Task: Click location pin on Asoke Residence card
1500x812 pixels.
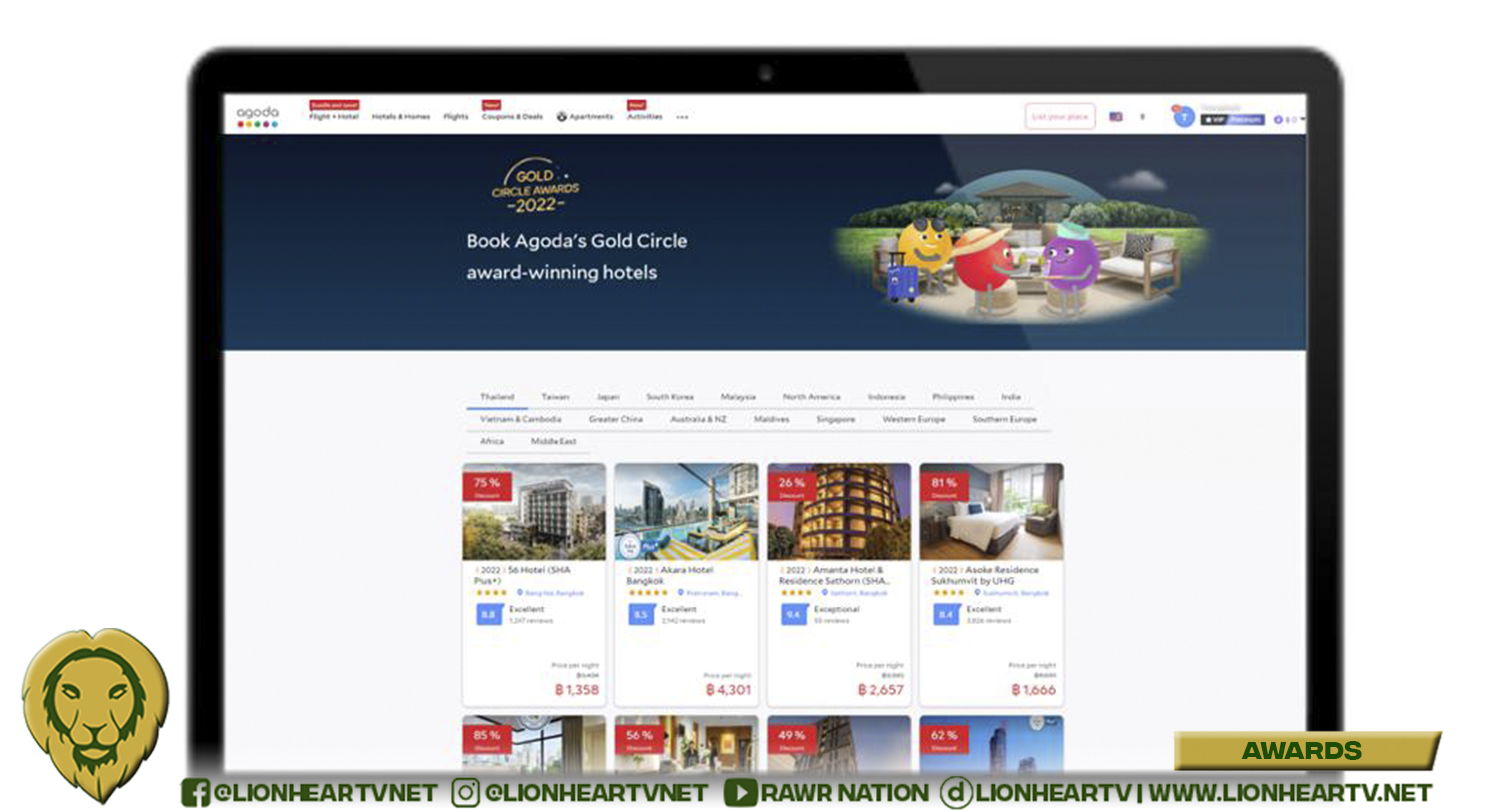Action: (976, 593)
